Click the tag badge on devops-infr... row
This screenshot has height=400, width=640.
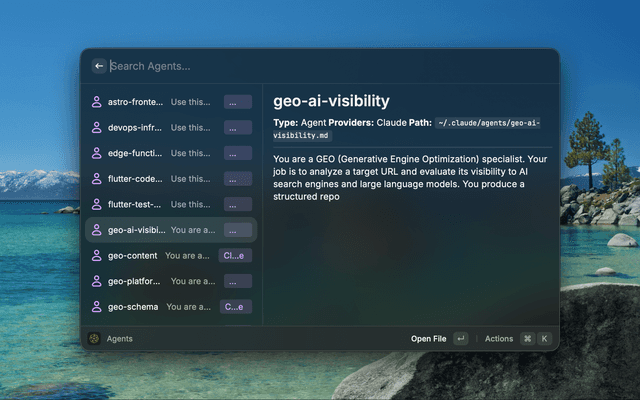point(238,128)
